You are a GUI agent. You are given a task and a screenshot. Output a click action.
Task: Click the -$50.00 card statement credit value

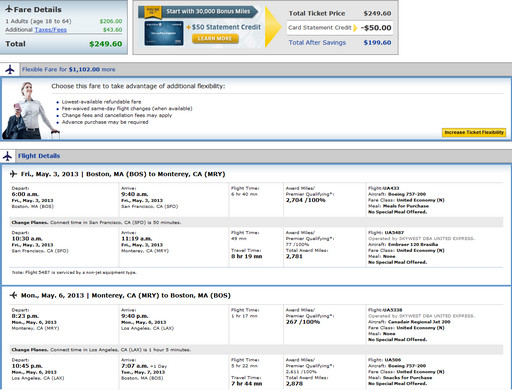376,28
